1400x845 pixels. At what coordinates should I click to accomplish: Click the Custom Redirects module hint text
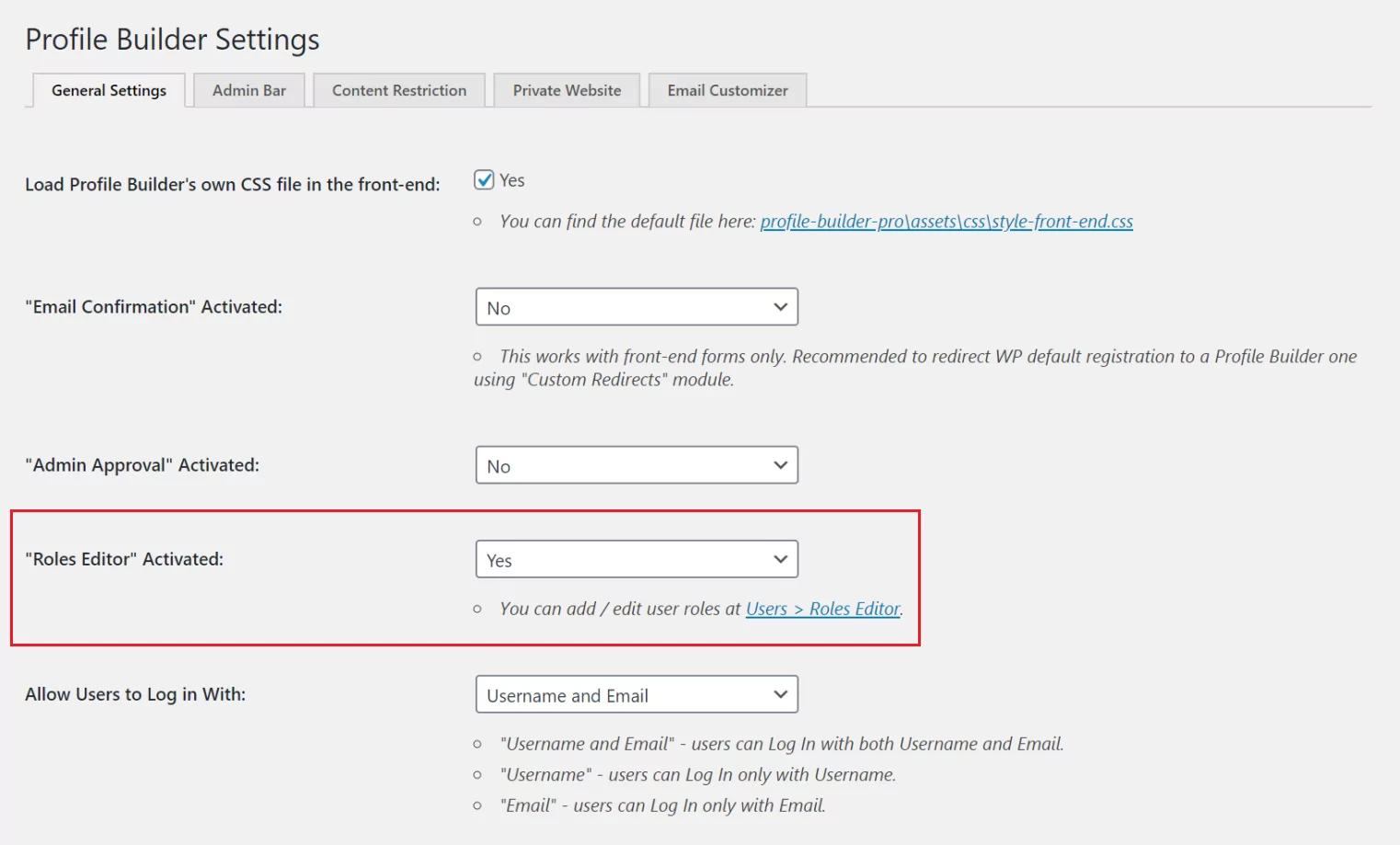915,368
